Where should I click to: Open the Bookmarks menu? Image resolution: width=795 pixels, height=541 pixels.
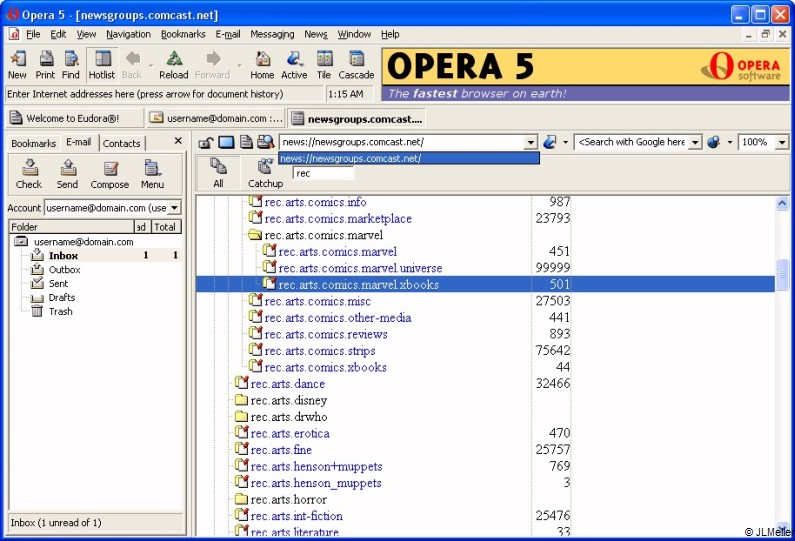click(183, 34)
